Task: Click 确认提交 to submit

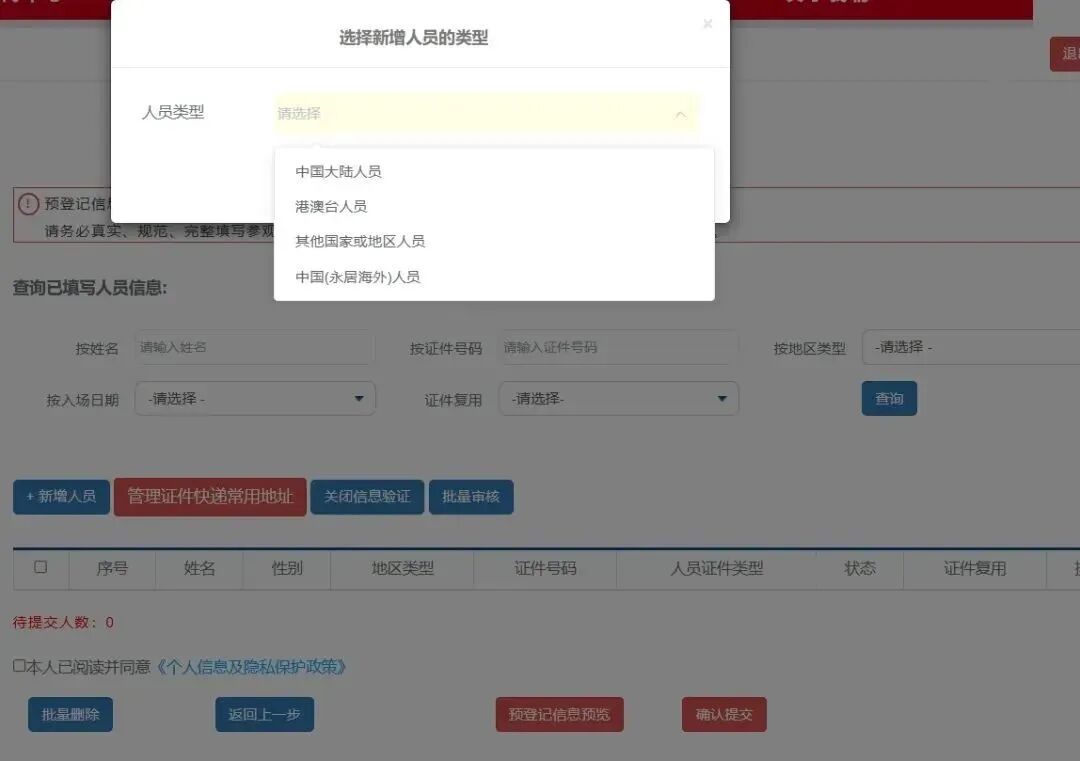Action: point(724,714)
